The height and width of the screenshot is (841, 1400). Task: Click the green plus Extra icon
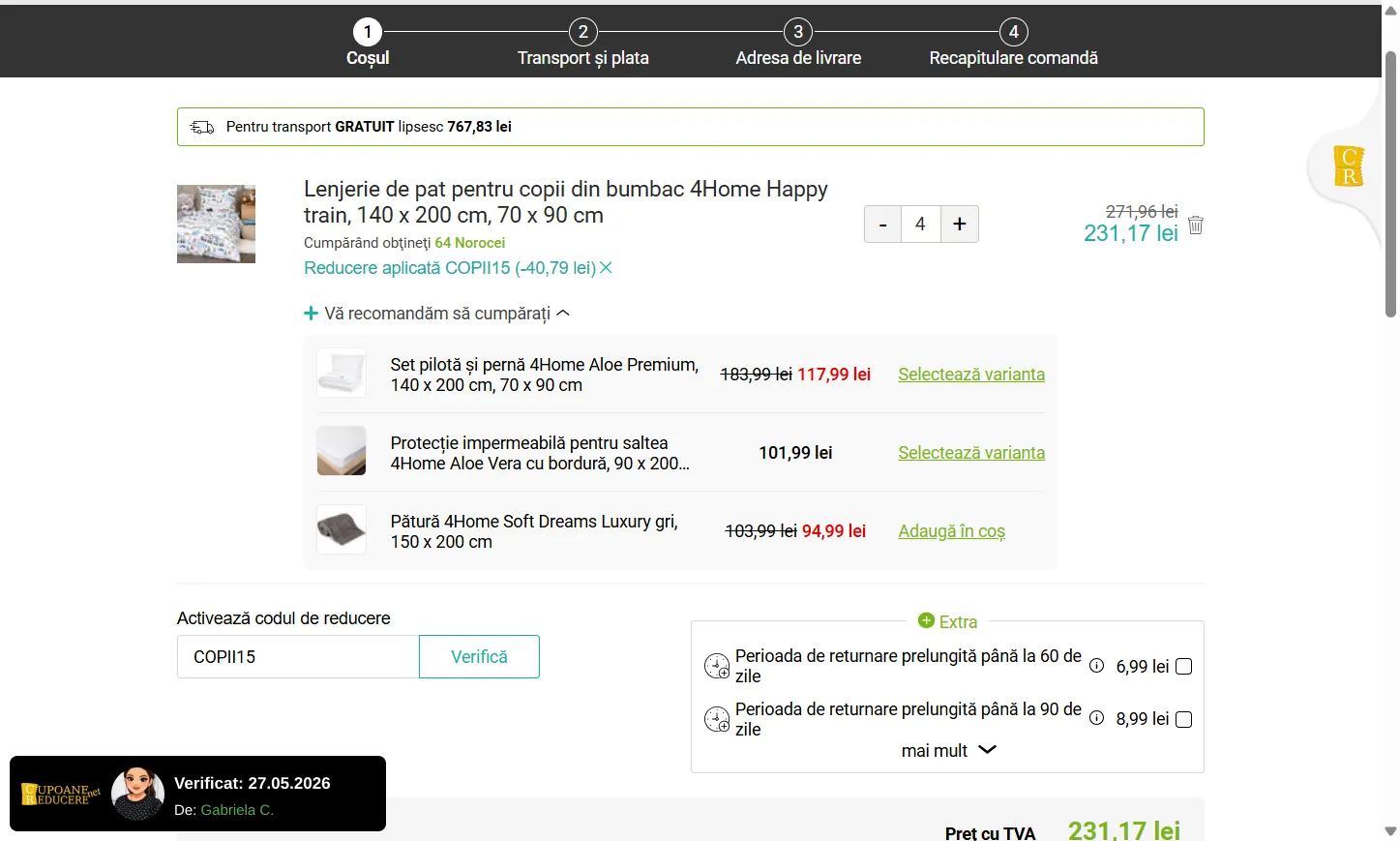click(x=926, y=620)
